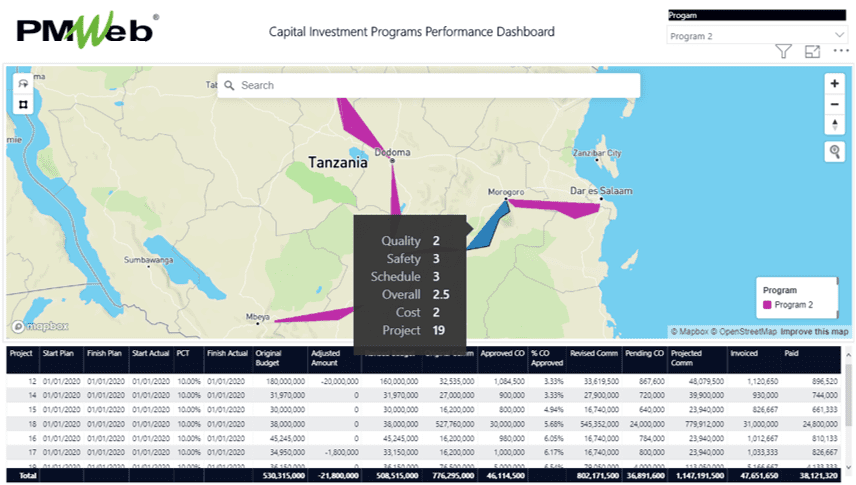Click the Improve this map link
856x485 pixels.
(814, 332)
